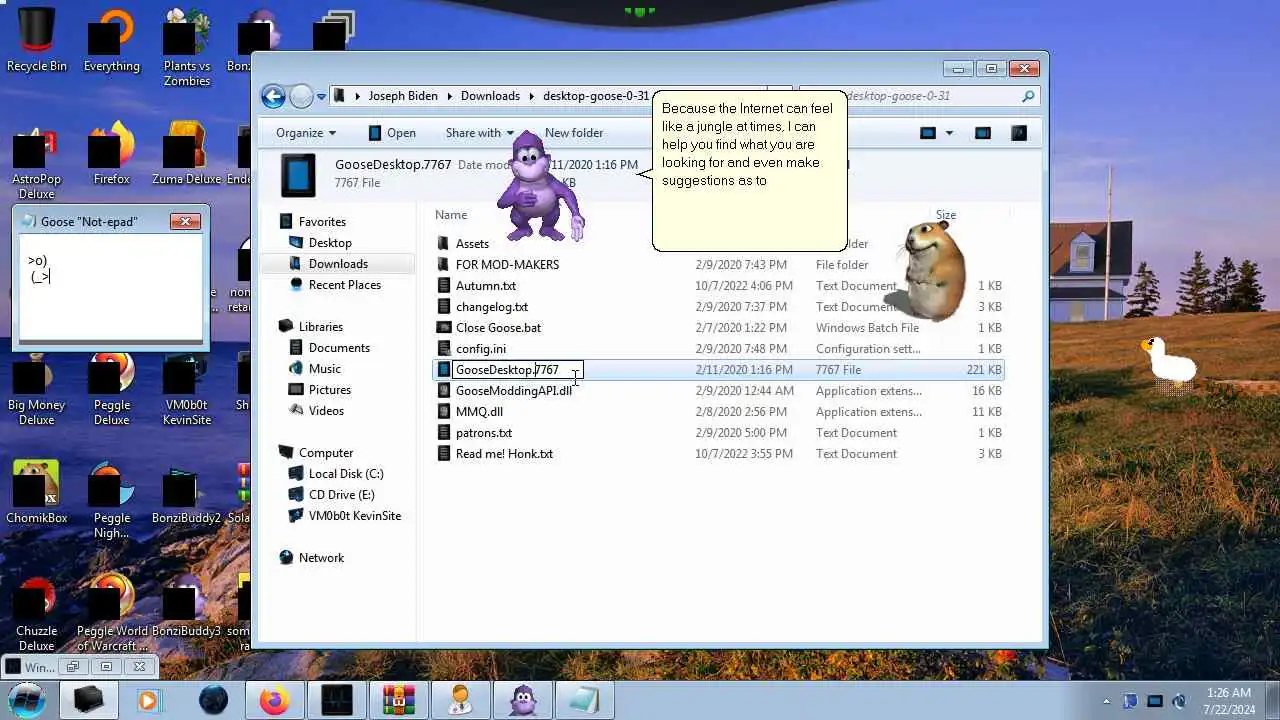Viewport: 1280px width, 720px height.
Task: Open the Peggle Deluxe desktop shortcut
Action: tap(111, 387)
